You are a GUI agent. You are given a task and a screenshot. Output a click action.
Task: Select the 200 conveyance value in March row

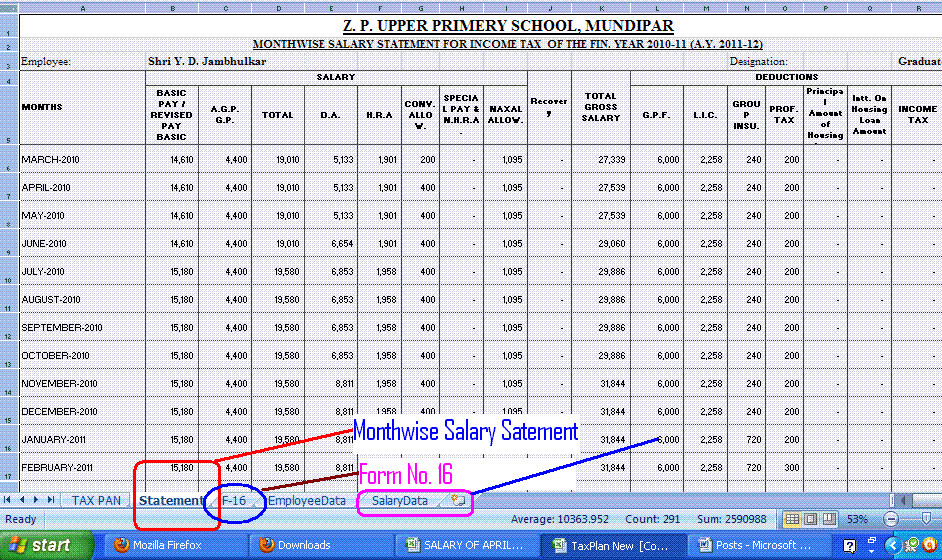[420, 159]
